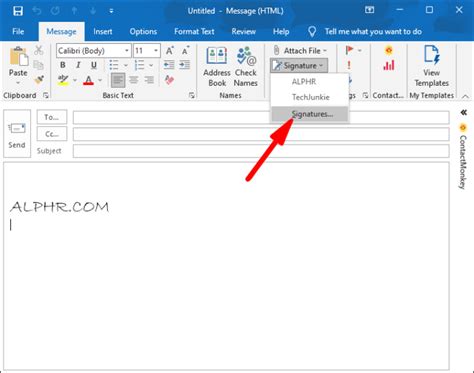The height and width of the screenshot is (373, 474).
Task: Apply red font color
Action: pos(88,80)
